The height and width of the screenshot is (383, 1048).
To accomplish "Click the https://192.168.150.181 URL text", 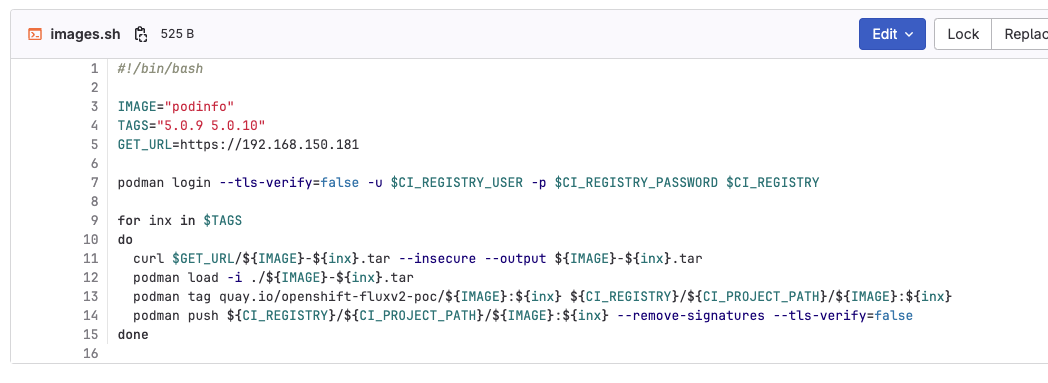I will pyautogui.click(x=265, y=144).
